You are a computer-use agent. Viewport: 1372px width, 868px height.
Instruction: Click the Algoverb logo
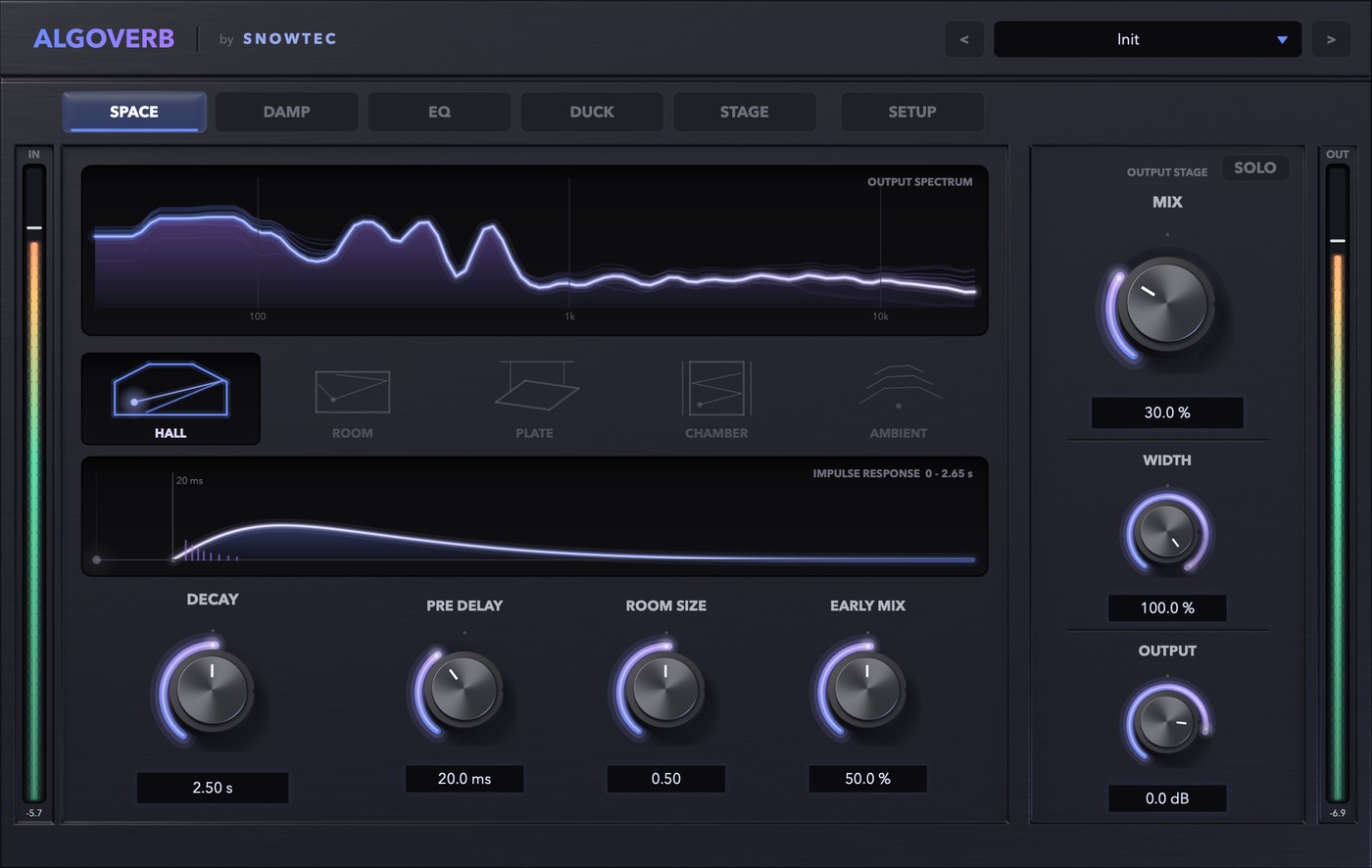pyautogui.click(x=104, y=39)
